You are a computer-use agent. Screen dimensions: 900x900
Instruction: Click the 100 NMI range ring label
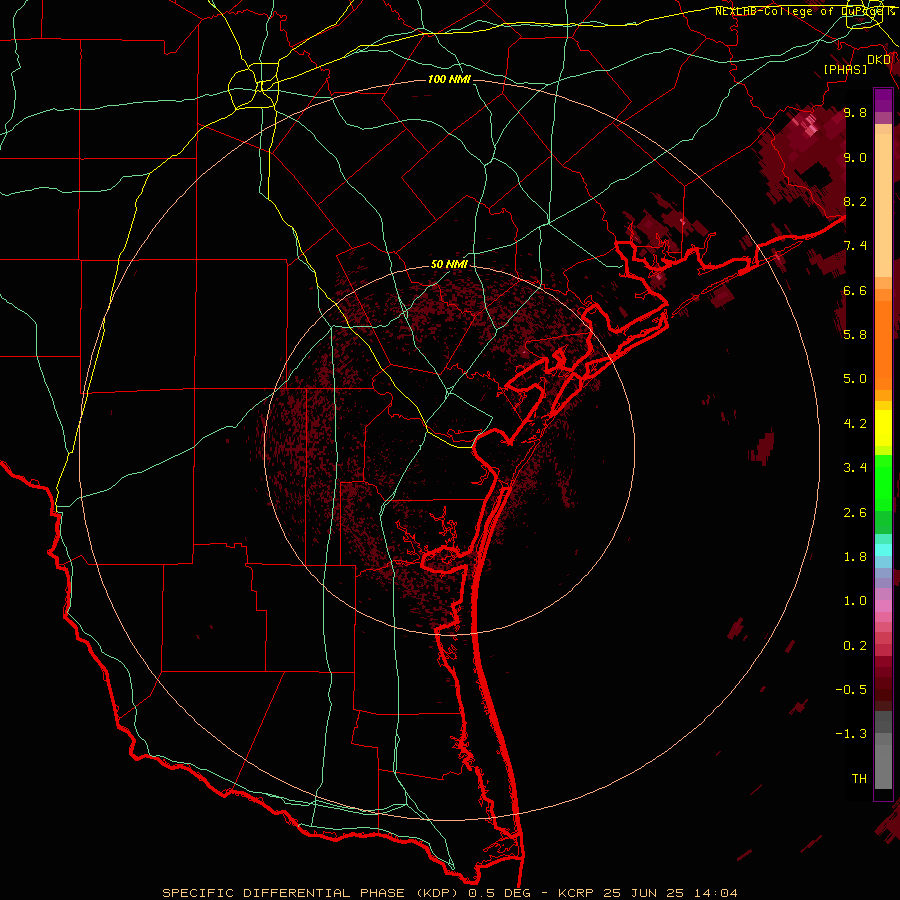(x=449, y=79)
